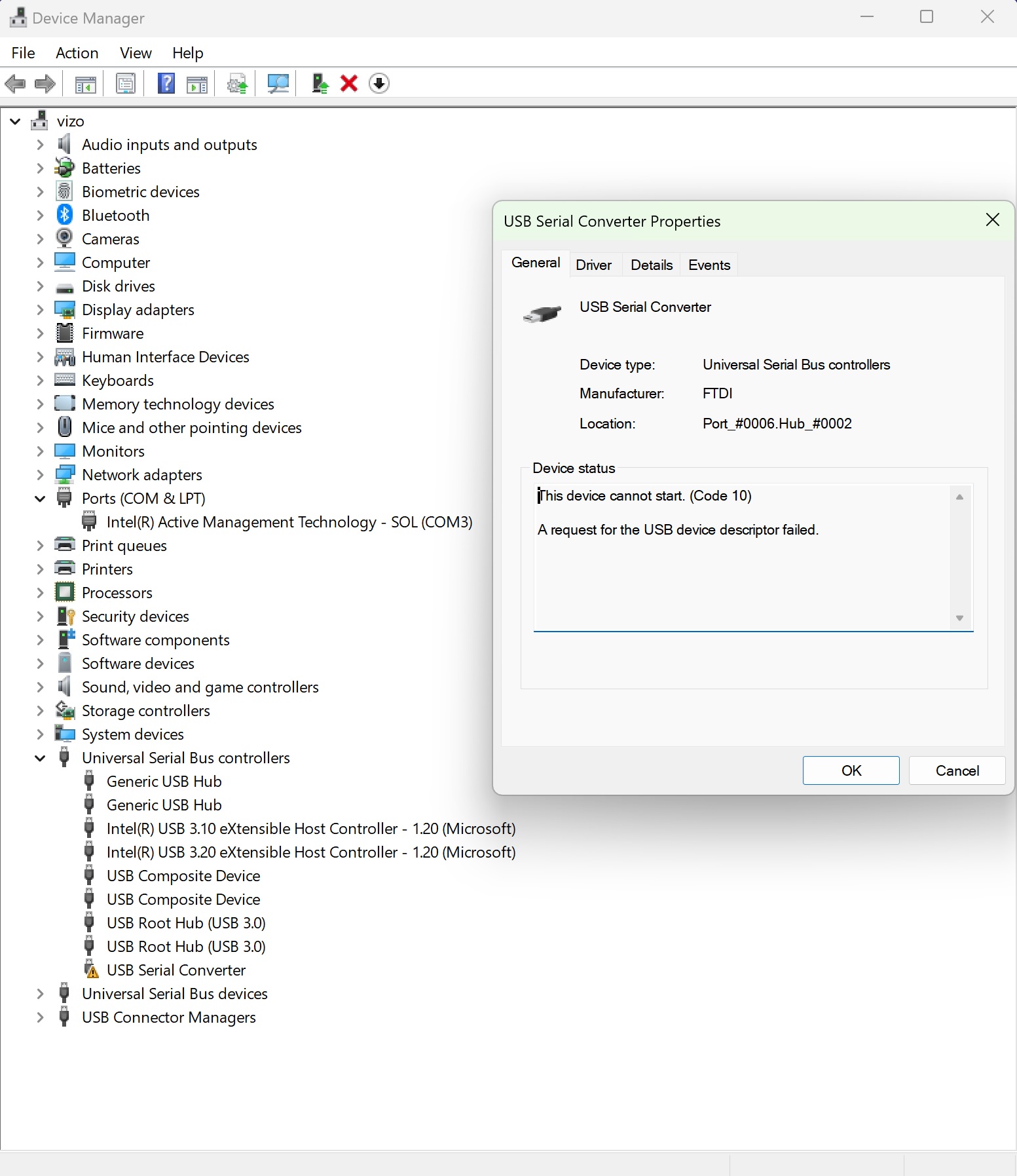Click OK in the properties dialog

coord(851,770)
